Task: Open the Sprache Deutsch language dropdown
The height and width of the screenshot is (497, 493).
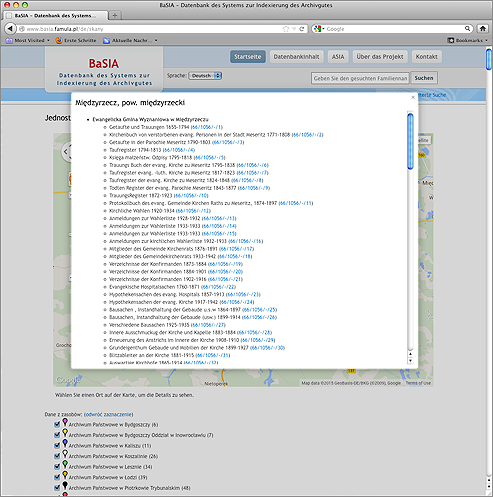Action: (205, 76)
